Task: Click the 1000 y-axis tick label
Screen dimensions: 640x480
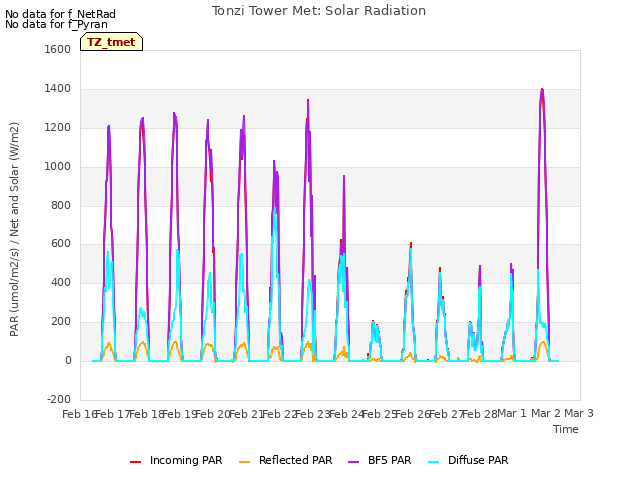Action: tap(58, 167)
